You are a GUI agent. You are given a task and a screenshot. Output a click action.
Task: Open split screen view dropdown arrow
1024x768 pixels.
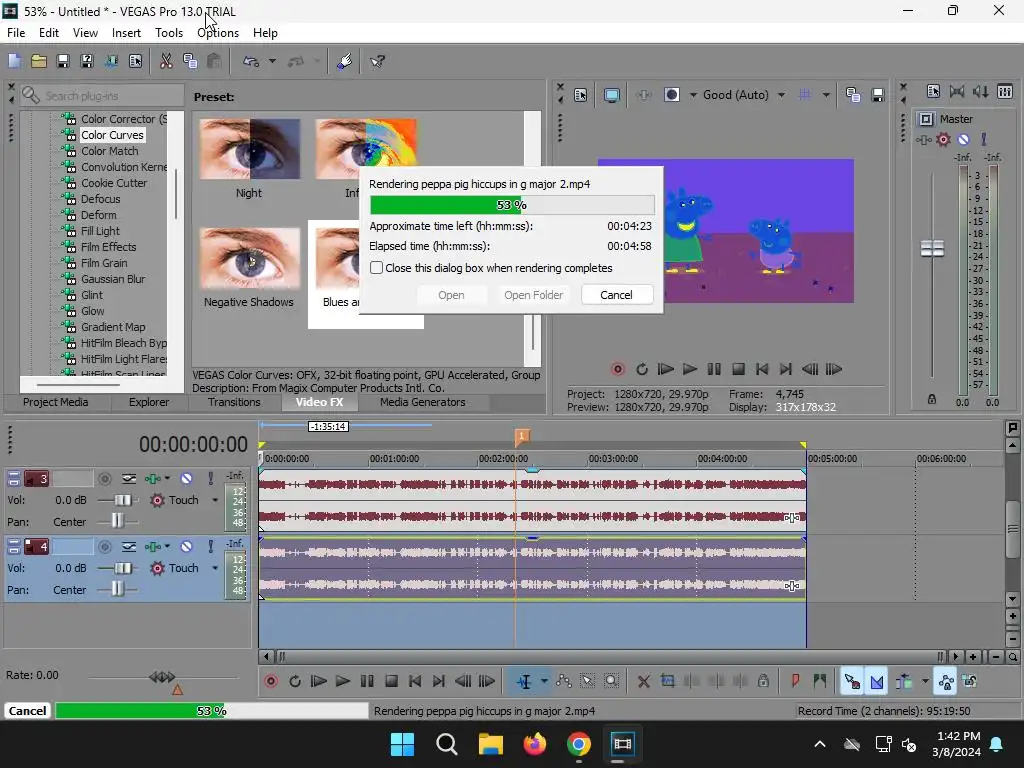point(693,95)
